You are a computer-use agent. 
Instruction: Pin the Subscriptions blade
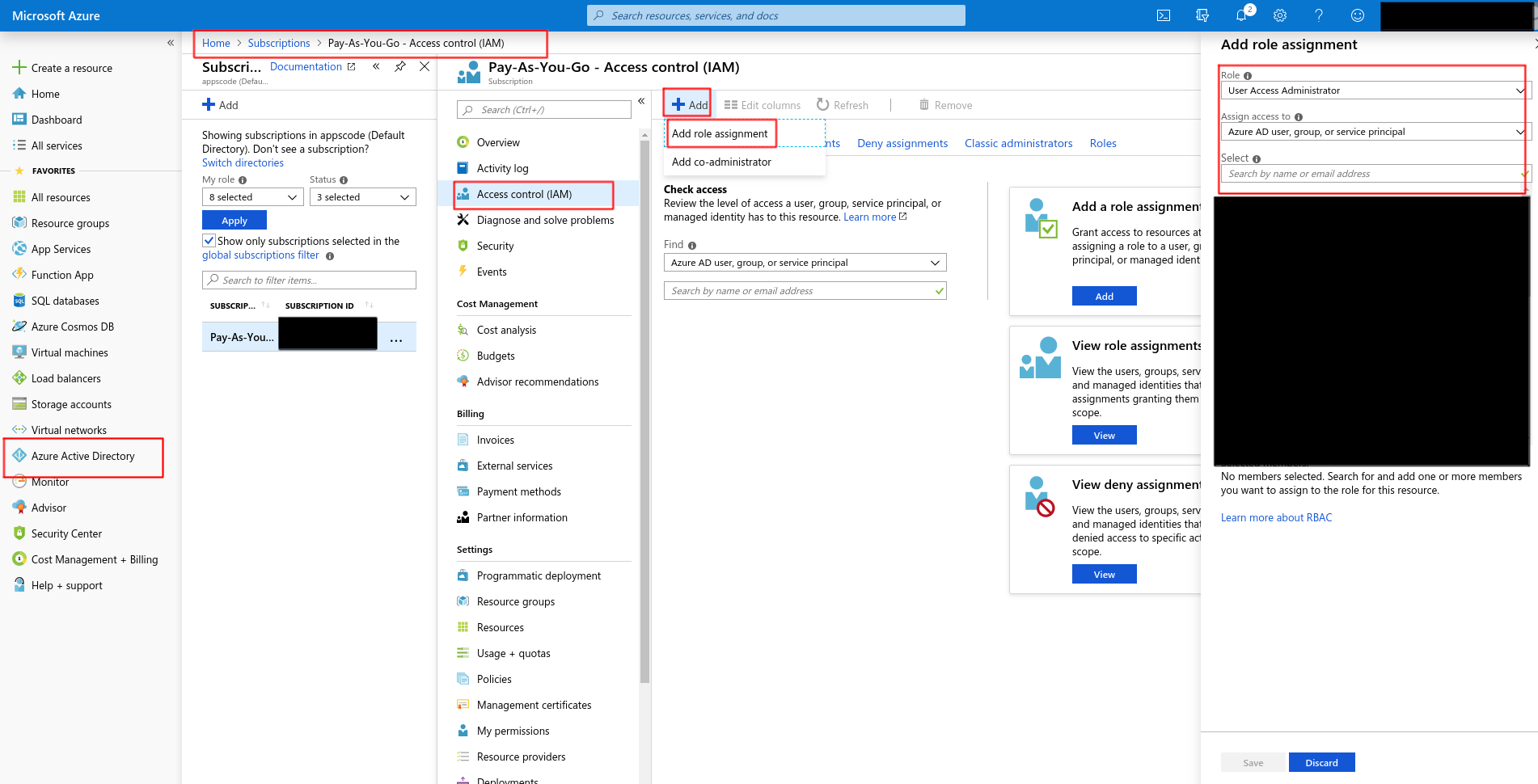click(x=400, y=67)
